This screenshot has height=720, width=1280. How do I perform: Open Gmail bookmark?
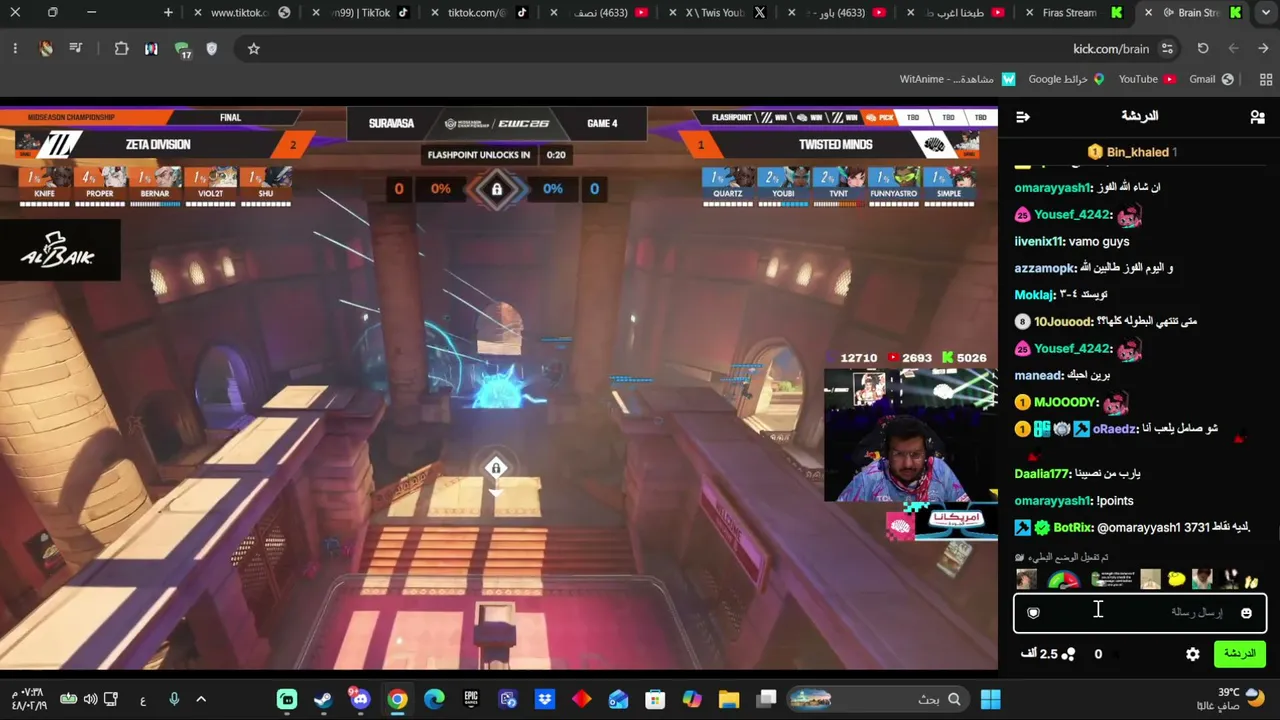1211,79
